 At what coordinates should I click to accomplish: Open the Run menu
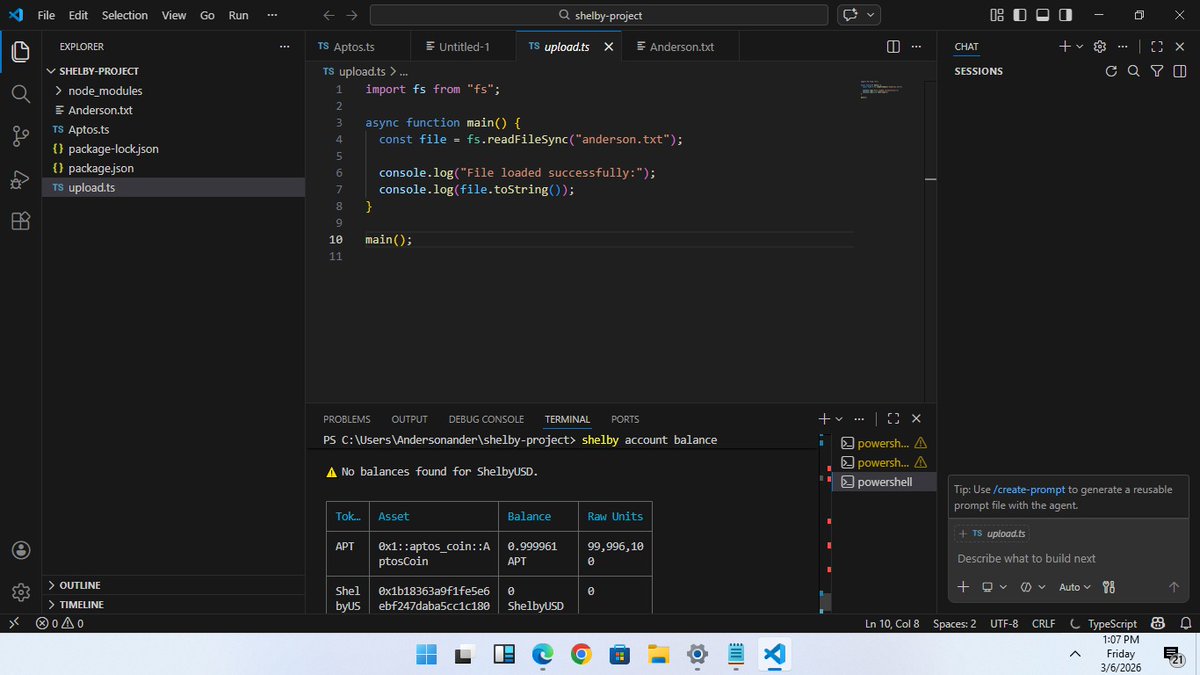pos(238,15)
